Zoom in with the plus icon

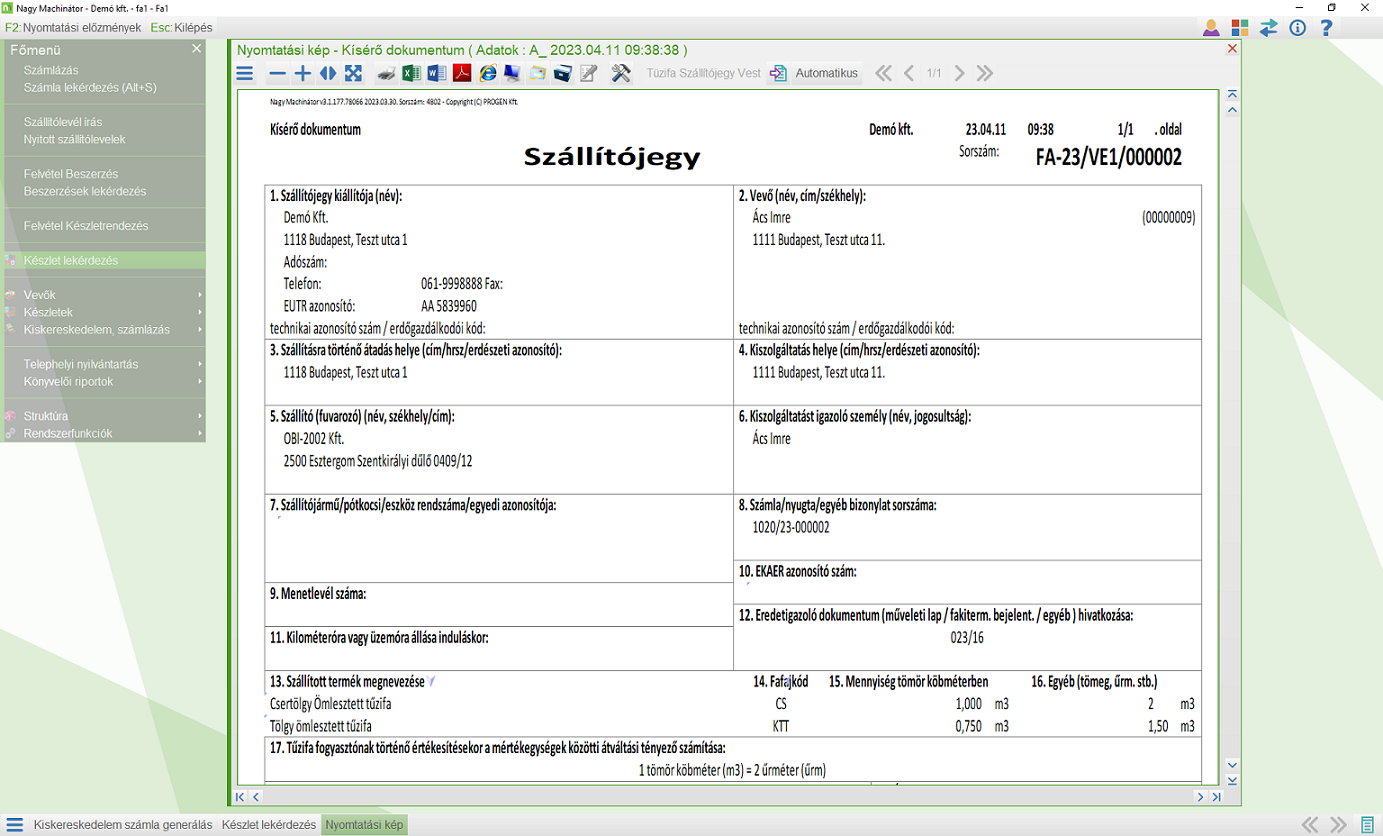click(302, 73)
